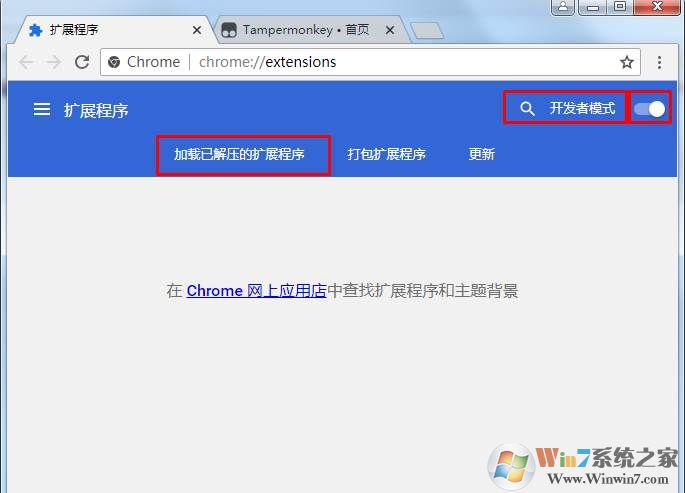Open the Chrome 网上应用店 link
Screen dimensions: 685x493
point(256,291)
